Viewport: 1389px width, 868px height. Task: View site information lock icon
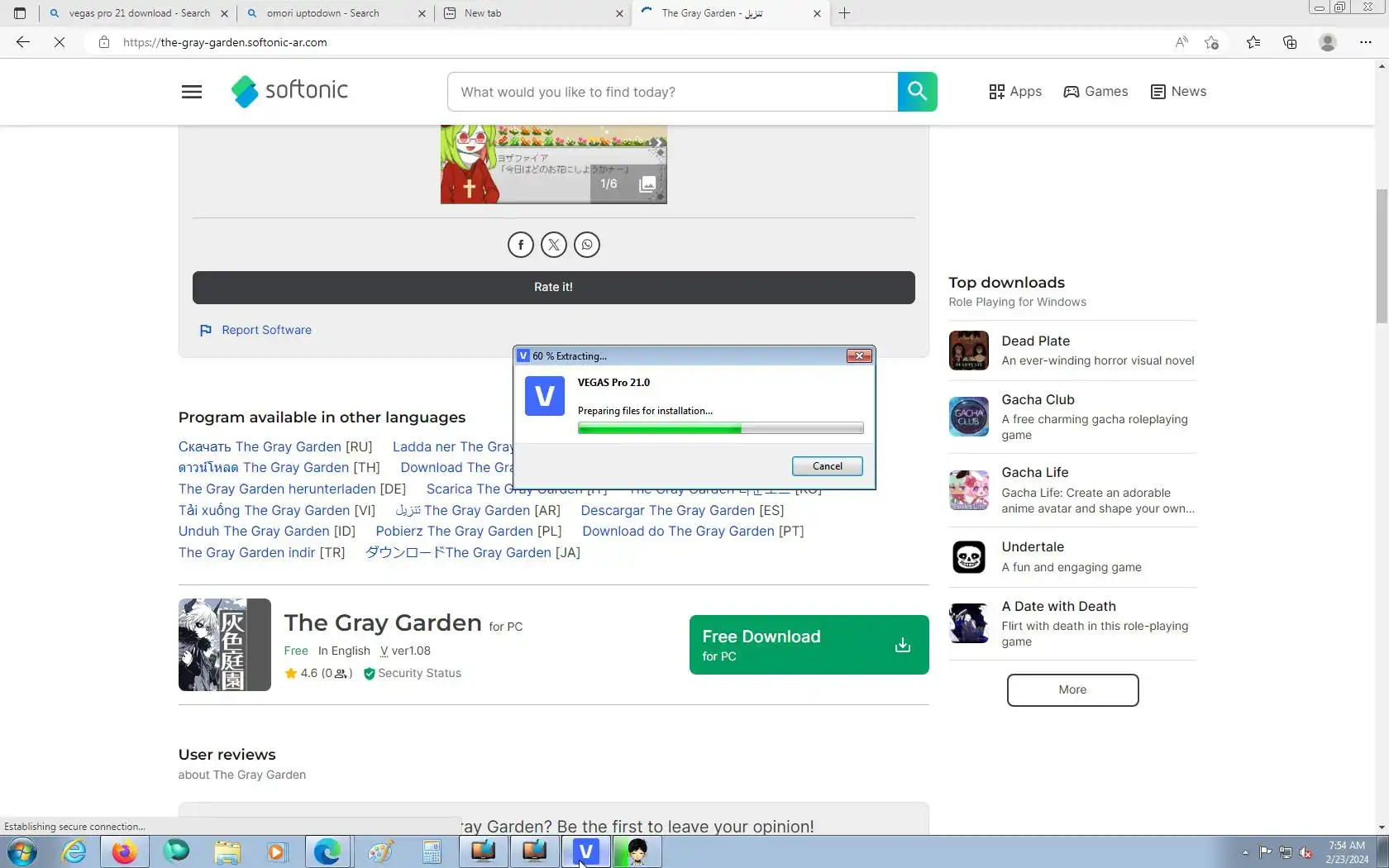tap(104, 42)
